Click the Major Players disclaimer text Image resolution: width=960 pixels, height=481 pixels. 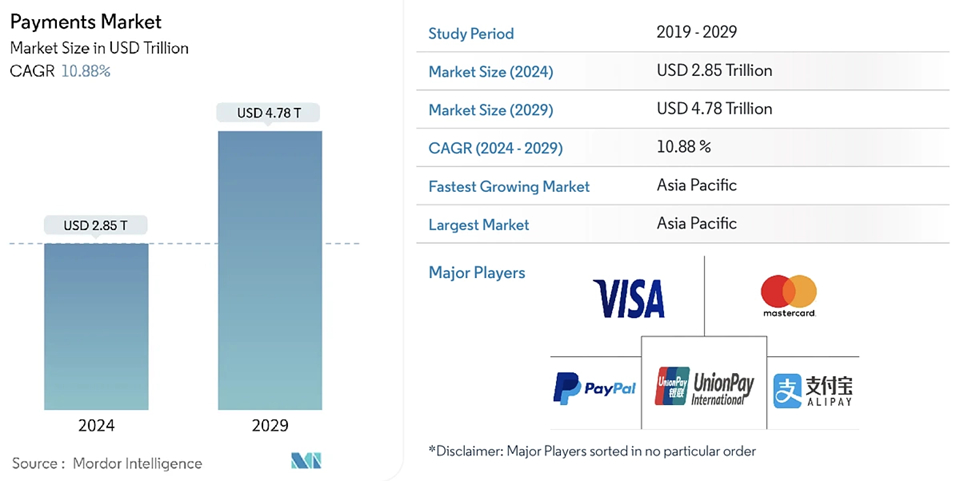click(592, 451)
